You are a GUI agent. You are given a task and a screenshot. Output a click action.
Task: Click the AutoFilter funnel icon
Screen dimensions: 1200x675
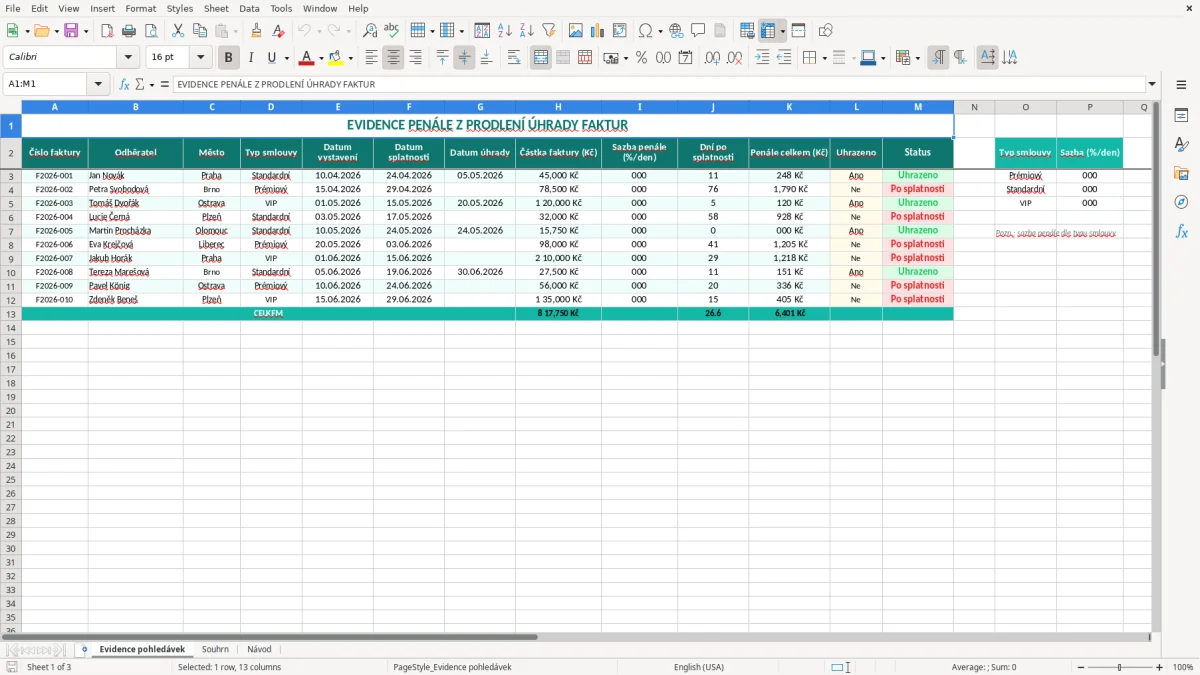pos(548,31)
